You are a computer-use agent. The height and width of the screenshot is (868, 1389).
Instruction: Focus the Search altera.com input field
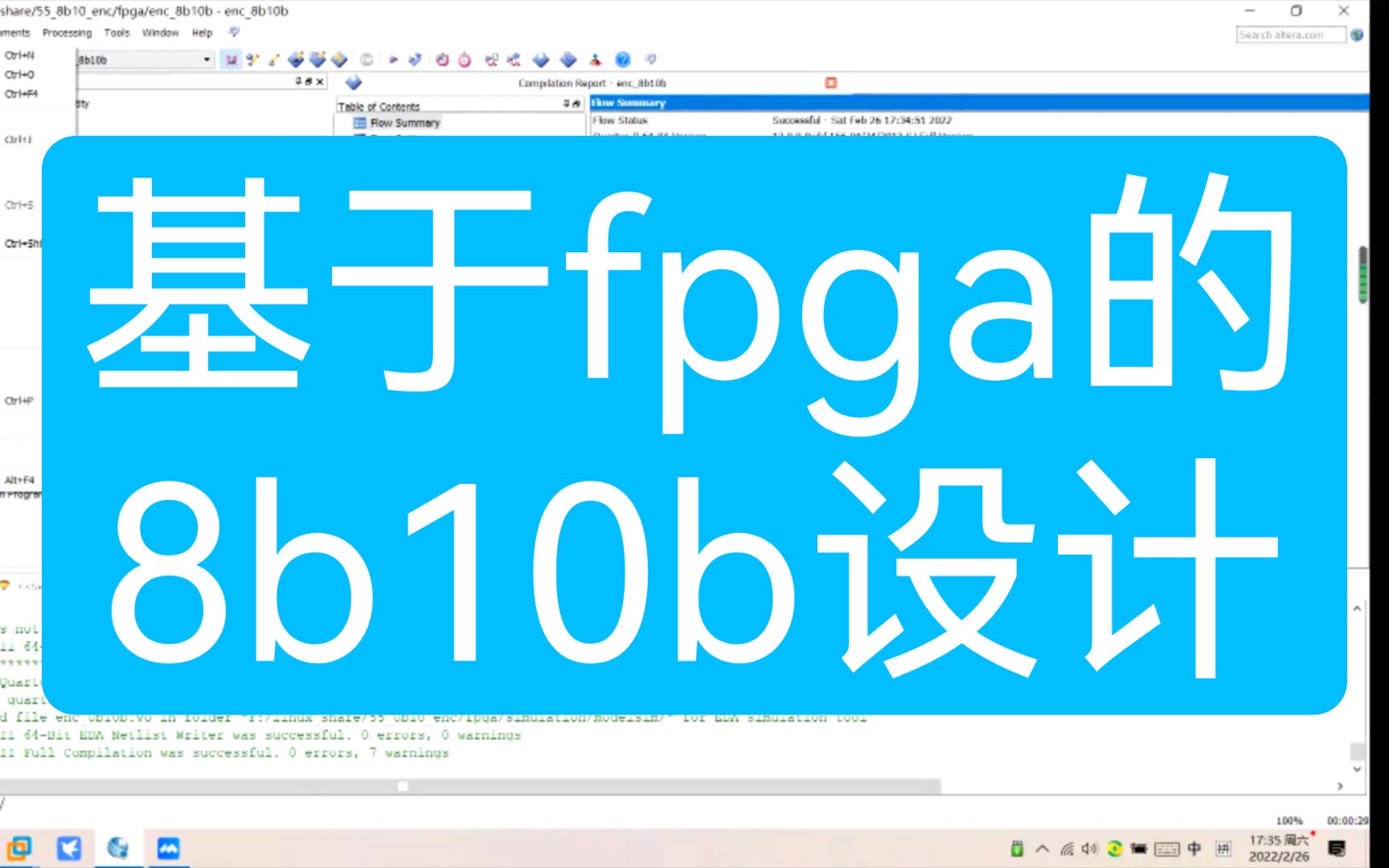(1291, 35)
